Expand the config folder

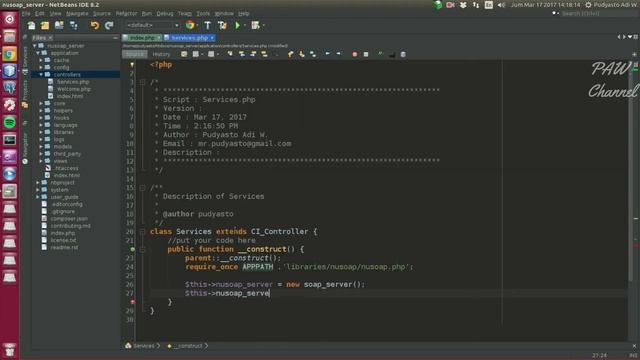pyautogui.click(x=41, y=67)
